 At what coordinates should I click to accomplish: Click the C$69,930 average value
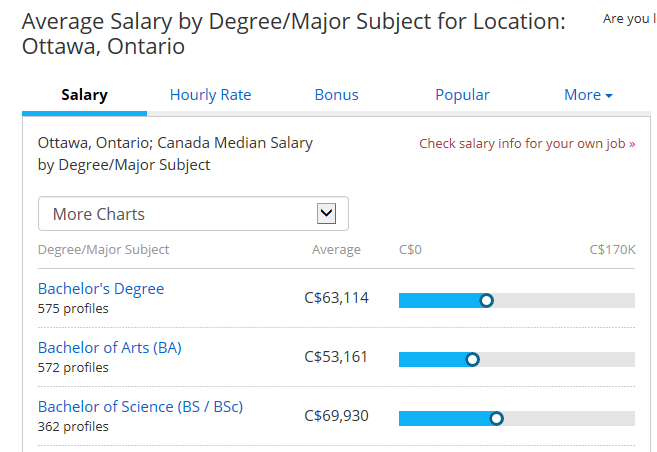click(336, 416)
